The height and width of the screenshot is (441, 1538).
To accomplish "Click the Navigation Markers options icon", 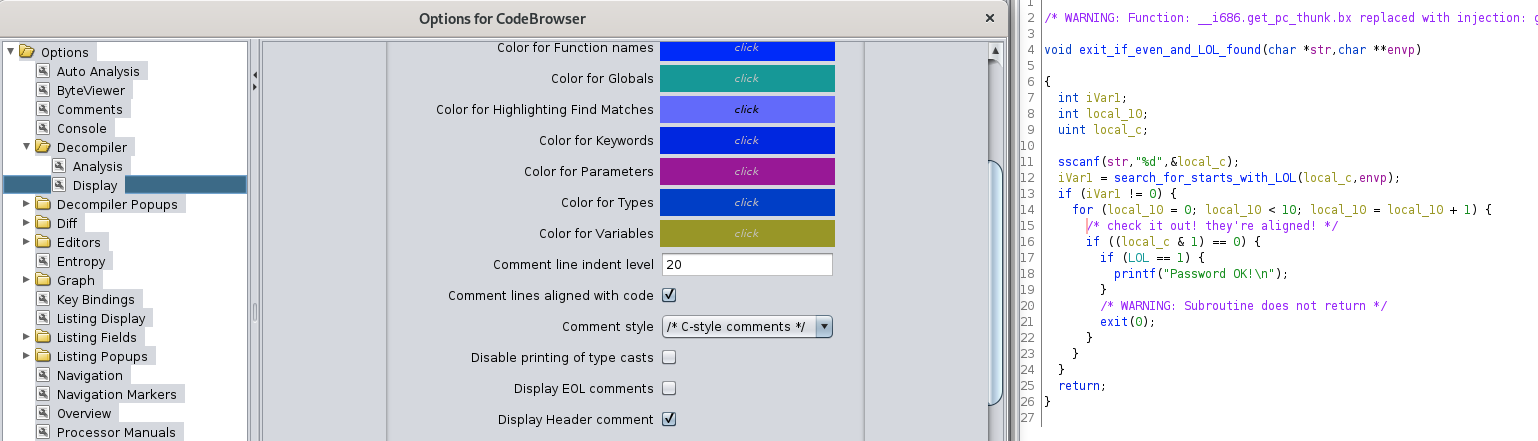I will [x=43, y=394].
